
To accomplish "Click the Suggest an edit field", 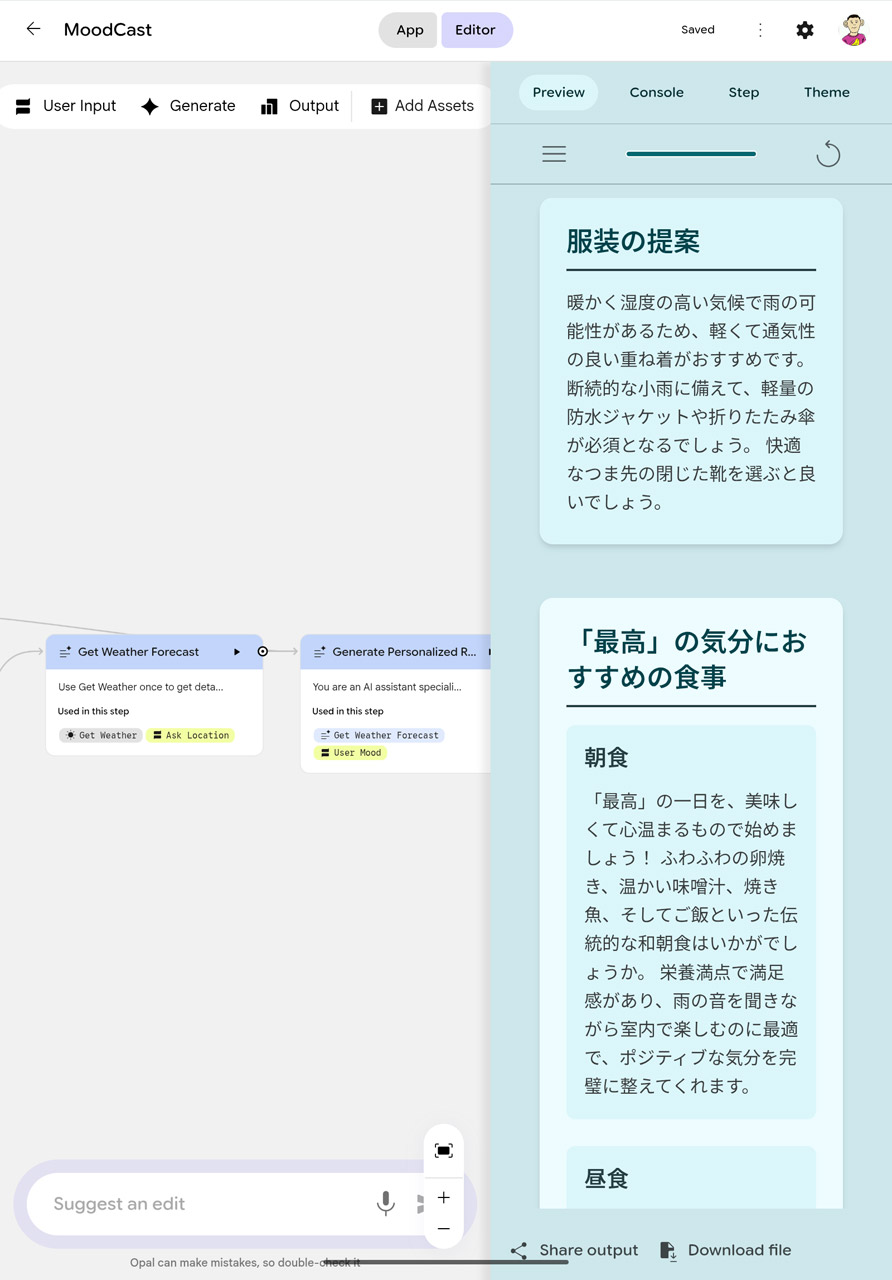I will 200,1203.
